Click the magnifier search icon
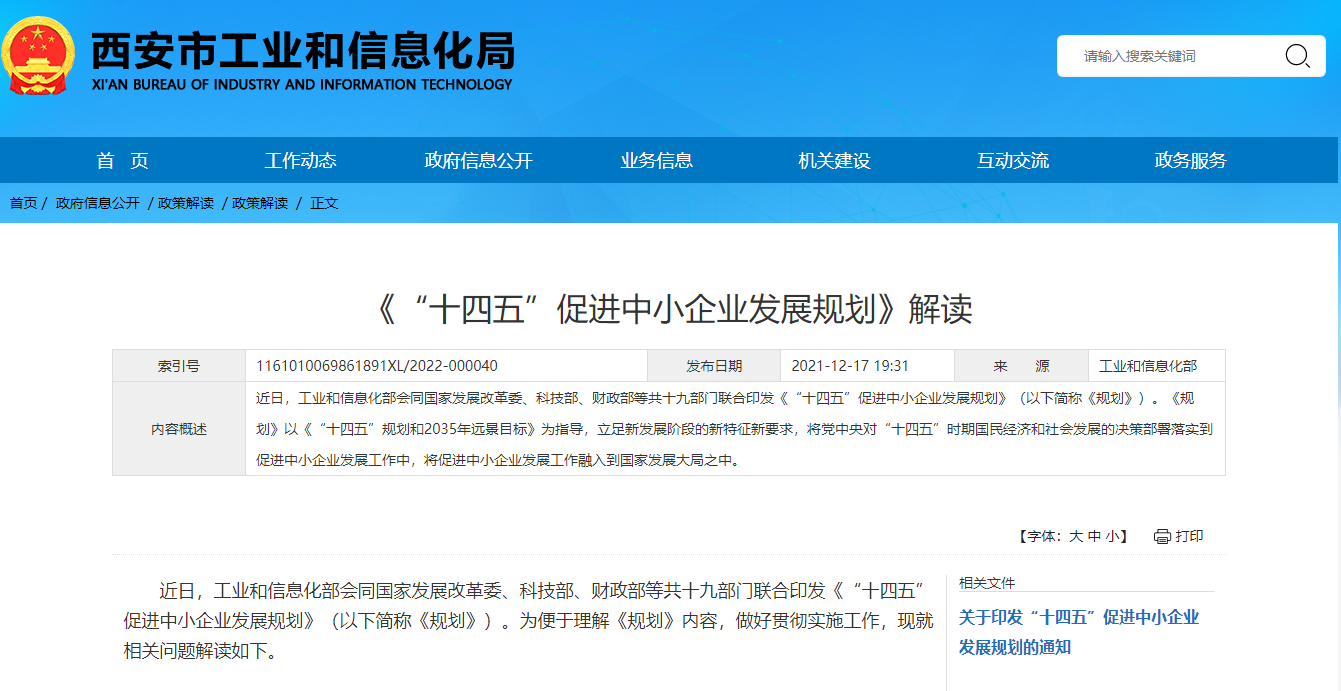The height and width of the screenshot is (691, 1341). click(1296, 56)
